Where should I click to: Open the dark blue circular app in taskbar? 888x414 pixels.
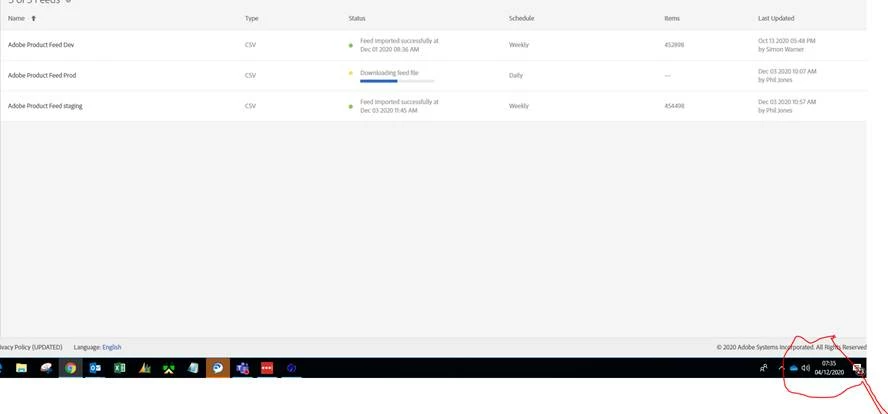pyautogui.click(x=292, y=368)
